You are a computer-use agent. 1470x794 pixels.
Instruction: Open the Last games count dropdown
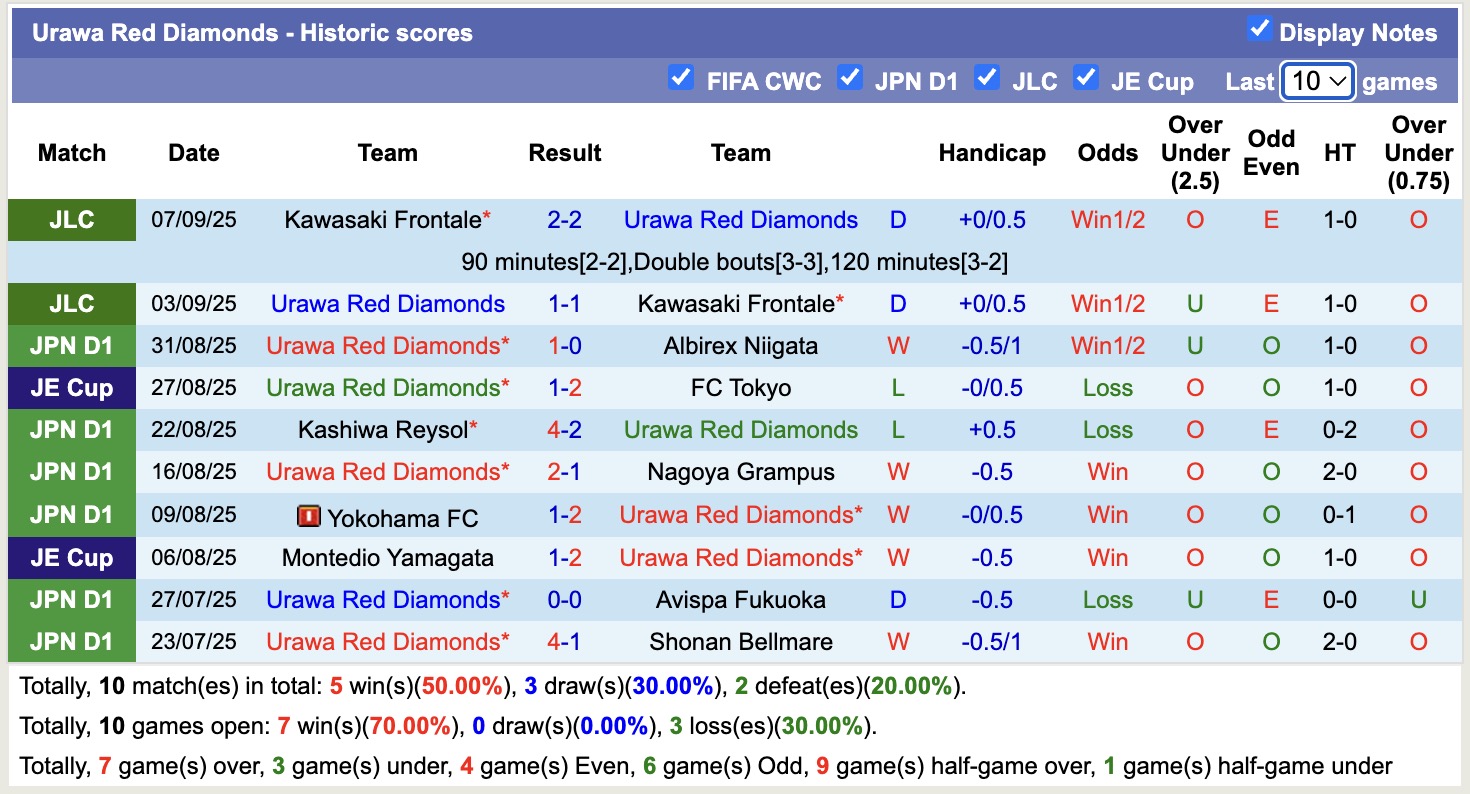point(1317,82)
